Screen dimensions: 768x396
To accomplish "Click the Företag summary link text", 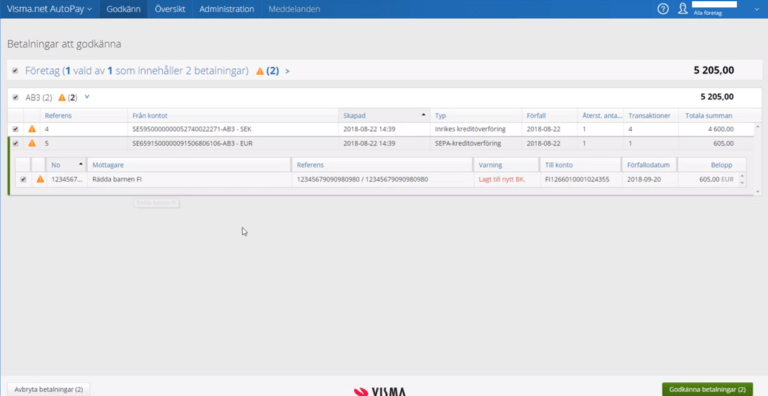I will tap(137, 71).
